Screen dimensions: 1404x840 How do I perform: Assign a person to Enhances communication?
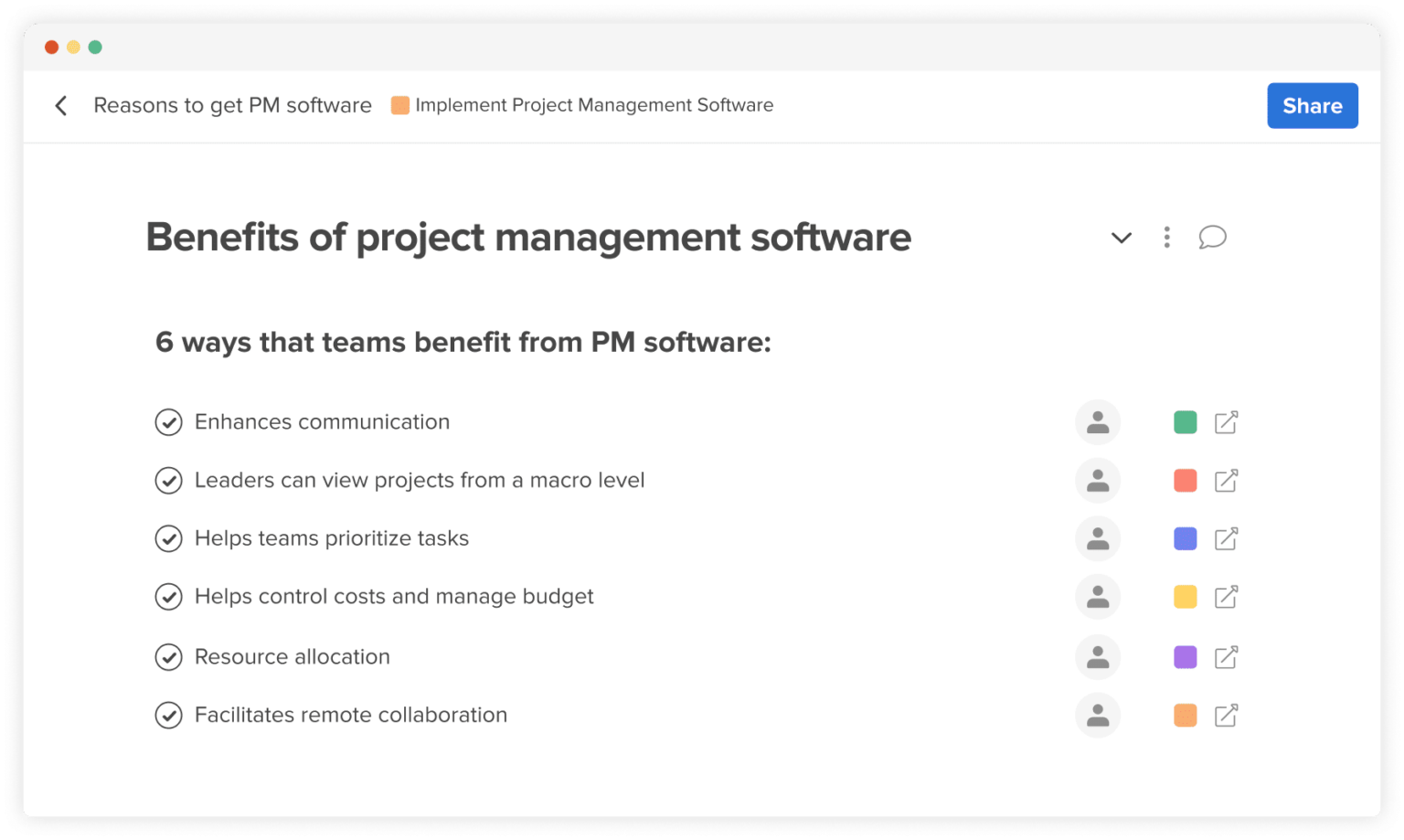point(1098,421)
